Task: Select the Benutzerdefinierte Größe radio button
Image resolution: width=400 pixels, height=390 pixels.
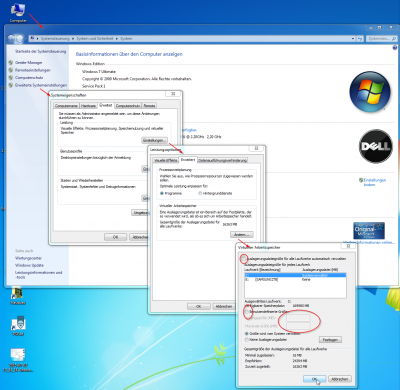Action: 247,312
